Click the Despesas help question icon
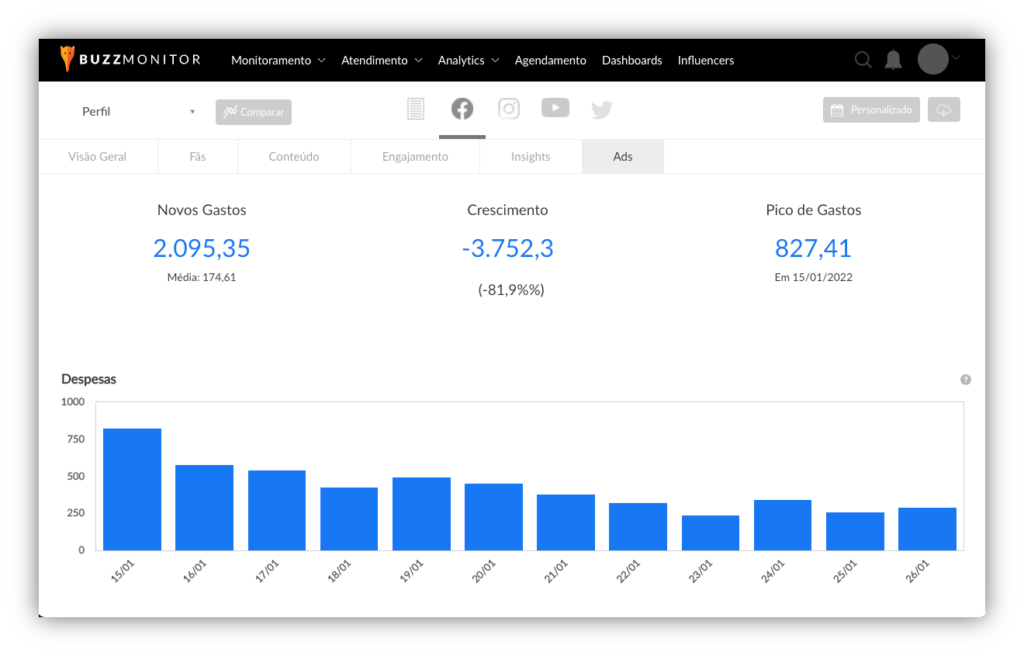 965,380
